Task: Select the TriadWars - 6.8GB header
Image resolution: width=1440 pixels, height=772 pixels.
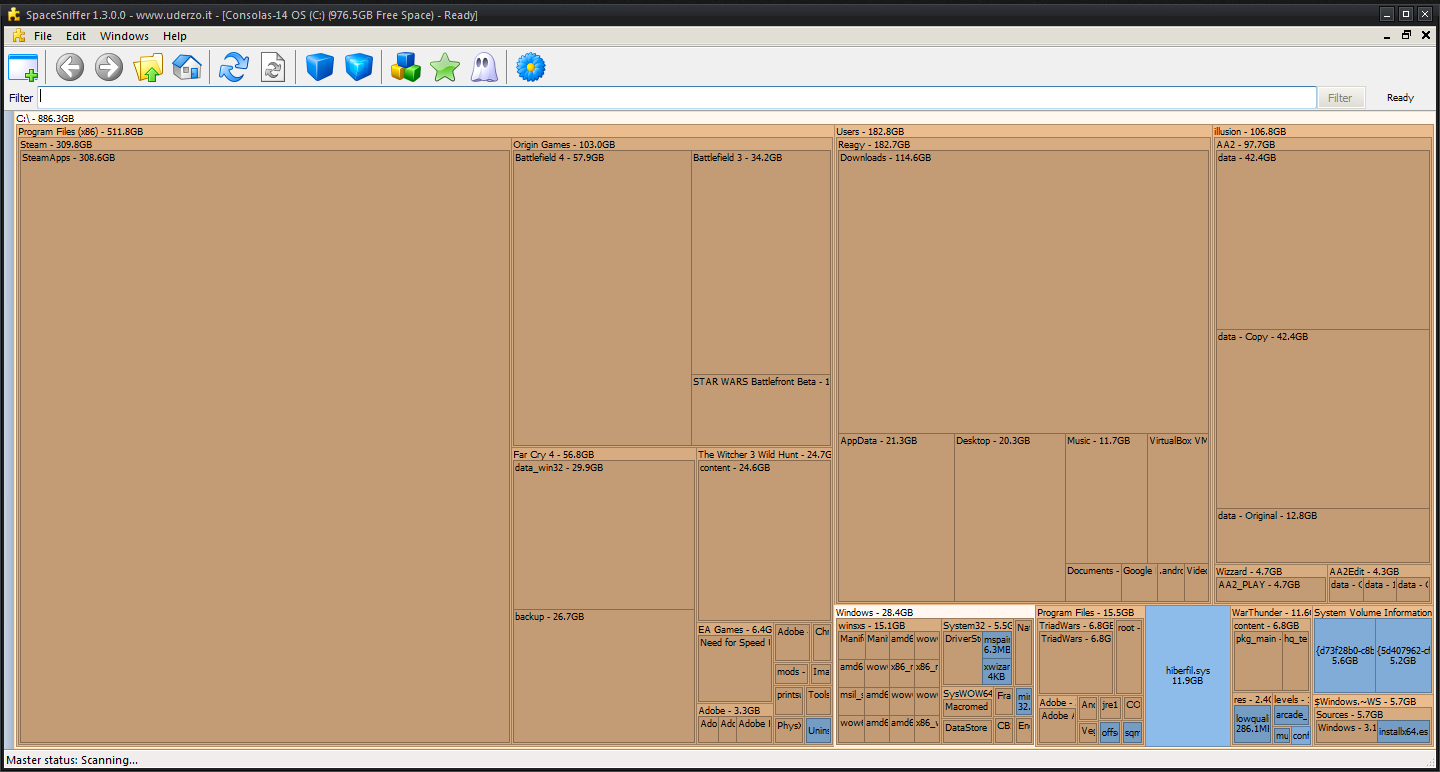Action: point(1075,625)
